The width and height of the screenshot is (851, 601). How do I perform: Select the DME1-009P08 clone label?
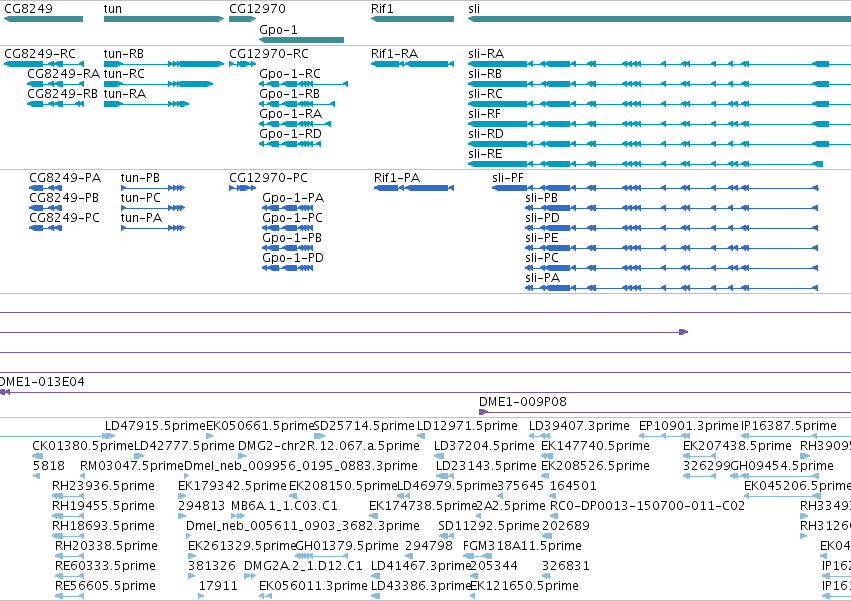523,402
